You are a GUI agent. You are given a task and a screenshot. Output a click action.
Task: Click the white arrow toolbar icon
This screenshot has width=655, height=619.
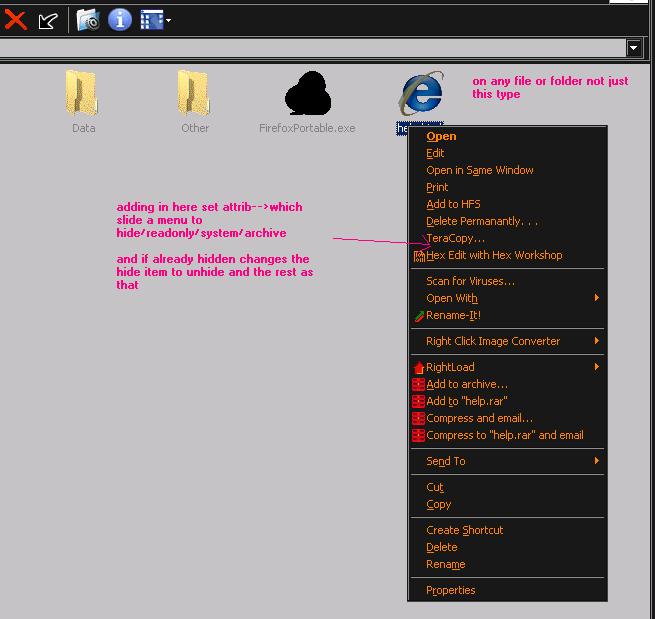(47, 20)
